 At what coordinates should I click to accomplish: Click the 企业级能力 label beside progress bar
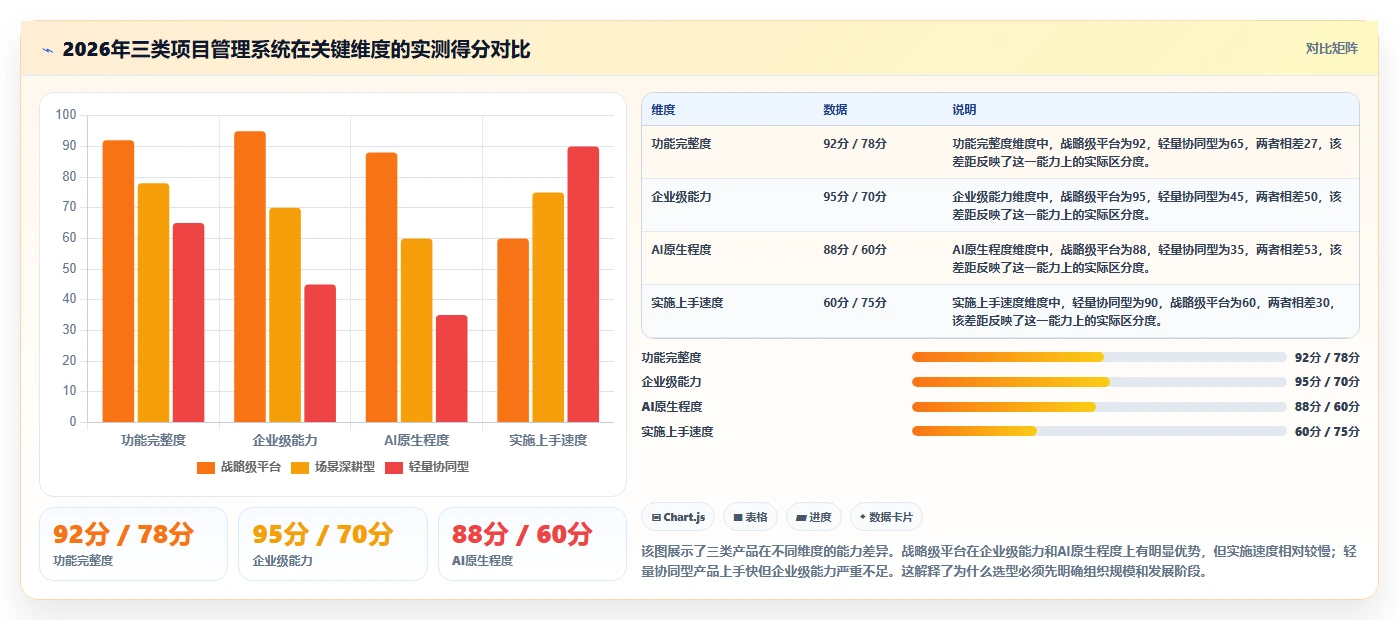click(671, 382)
